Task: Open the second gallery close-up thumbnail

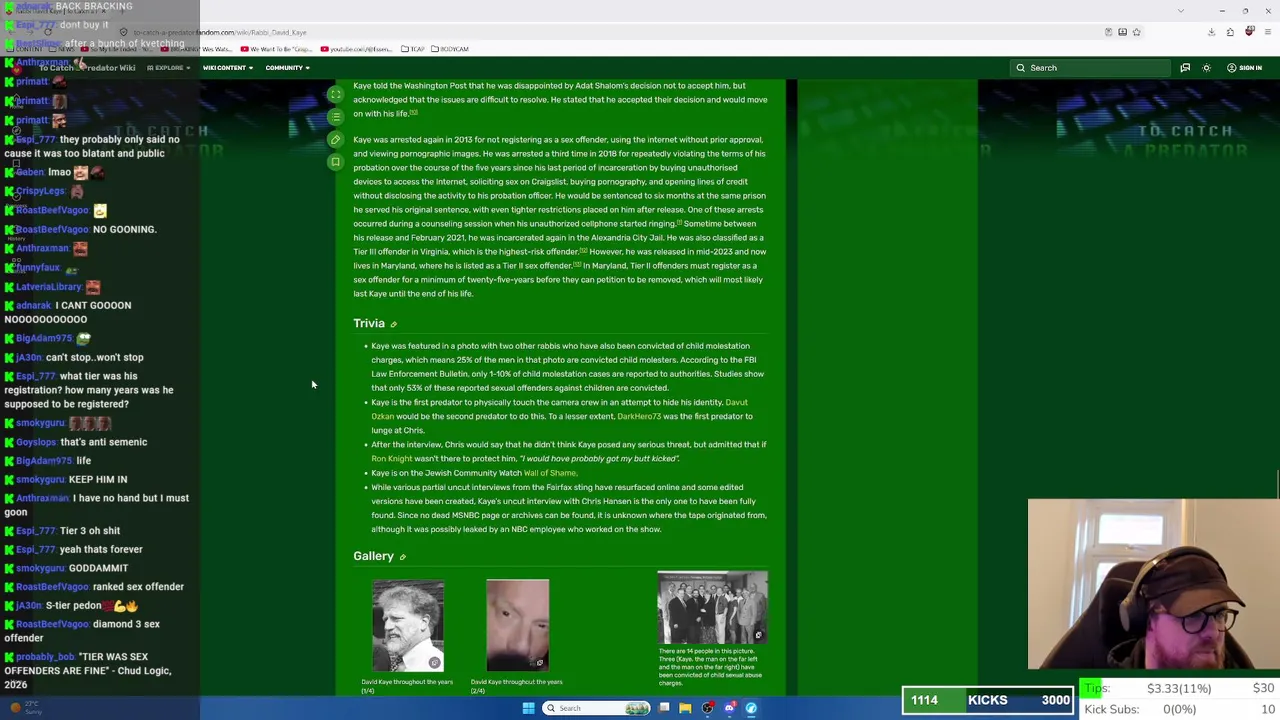Action: coord(517,625)
